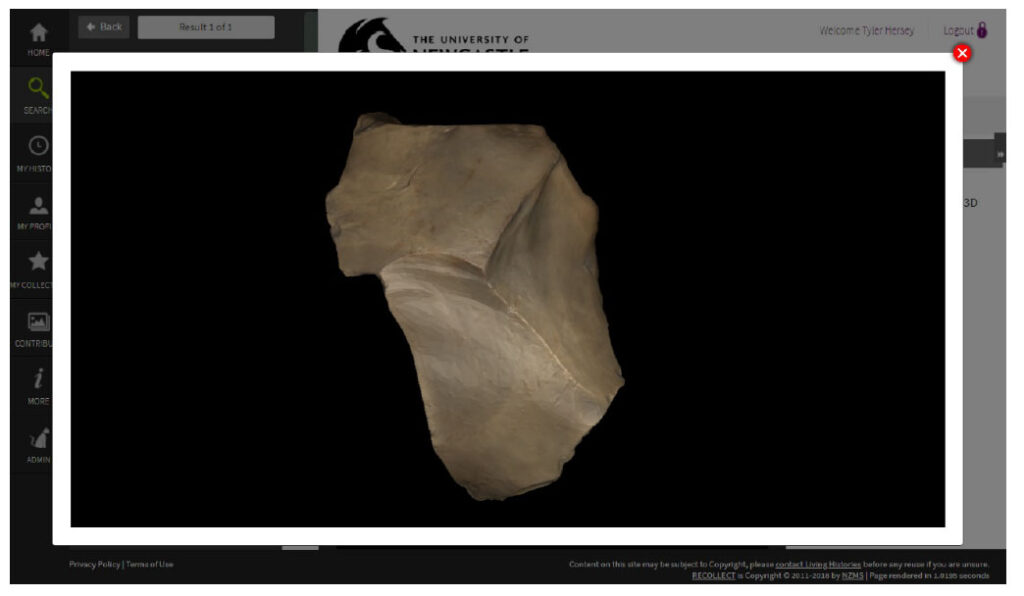Open the Privacy Policy link

[x=94, y=564]
